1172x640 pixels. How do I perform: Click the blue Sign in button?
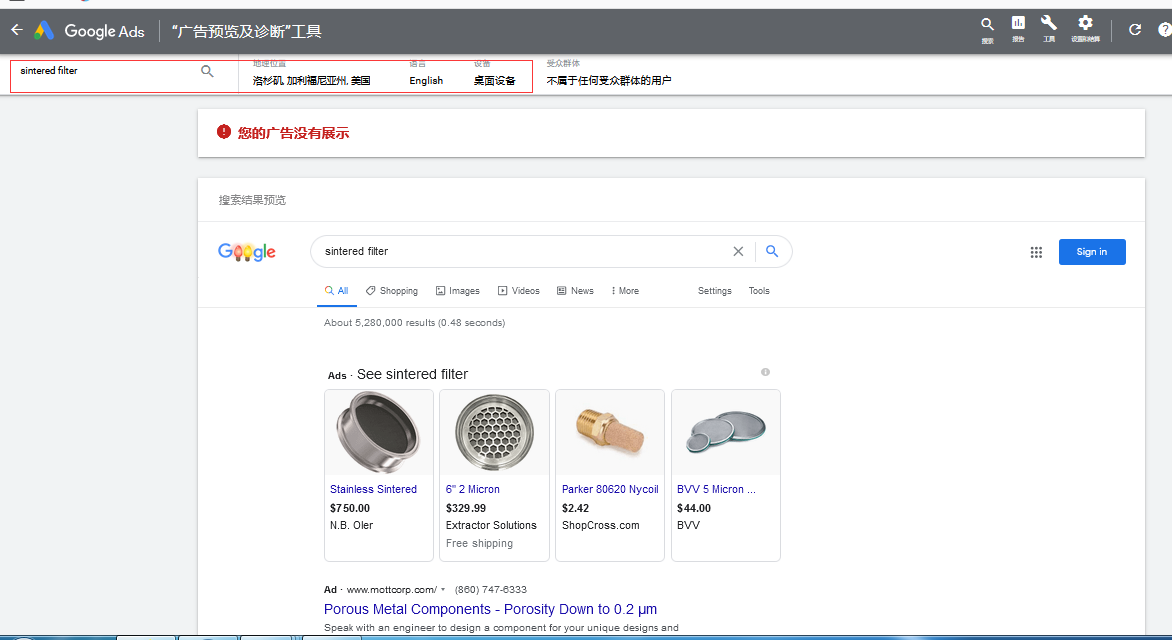coord(1091,252)
